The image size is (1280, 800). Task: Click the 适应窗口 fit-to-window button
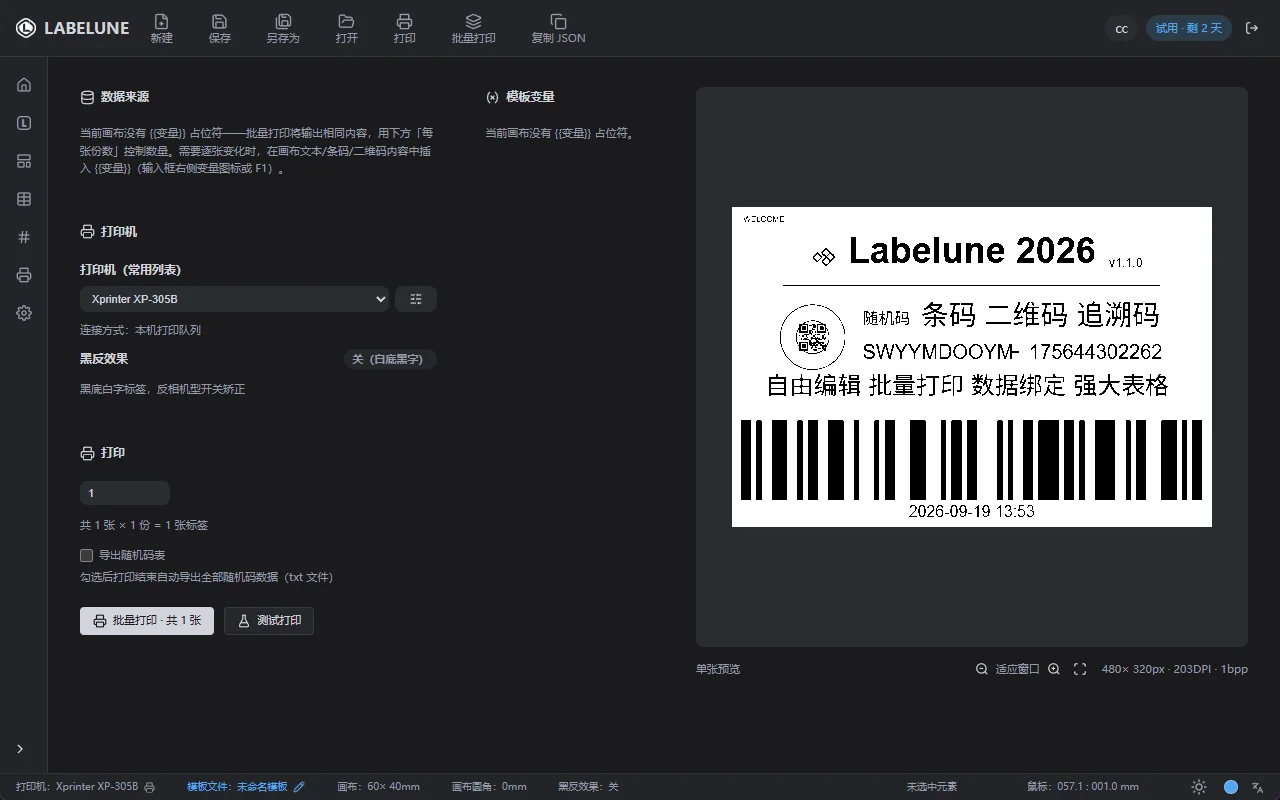(x=1017, y=669)
